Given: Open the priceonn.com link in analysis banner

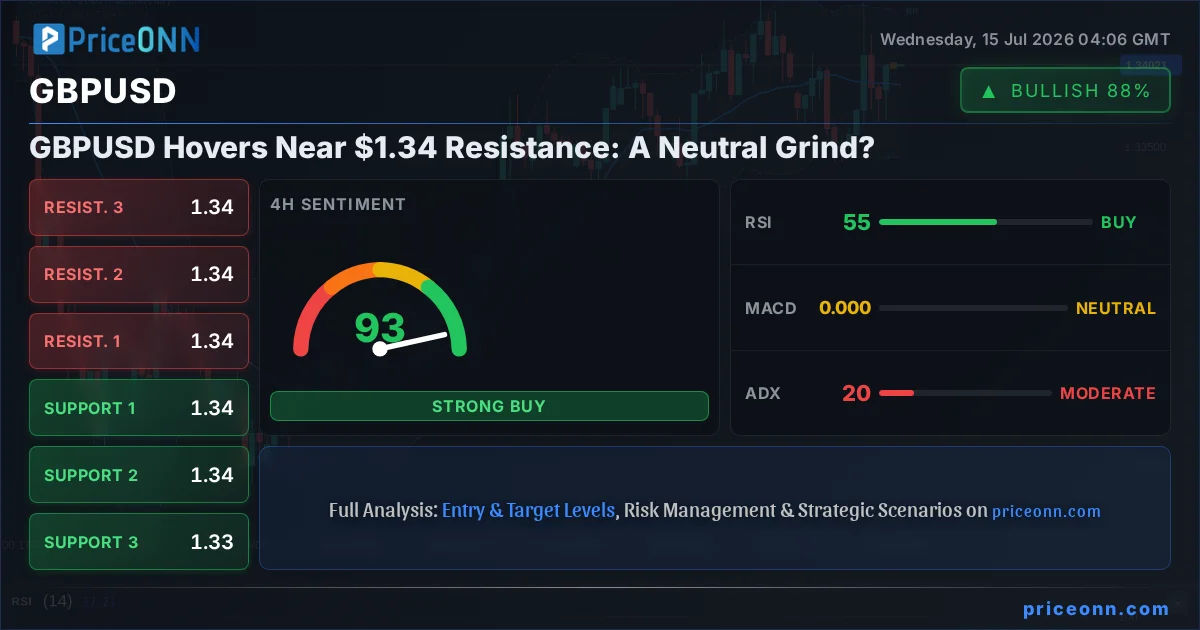Looking at the screenshot, I should (x=1046, y=511).
